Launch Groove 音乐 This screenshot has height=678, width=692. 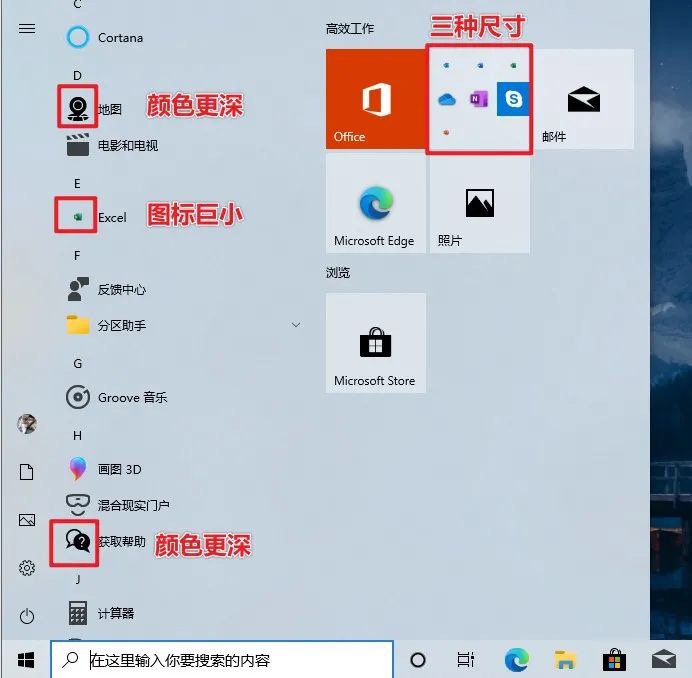pyautogui.click(x=117, y=397)
